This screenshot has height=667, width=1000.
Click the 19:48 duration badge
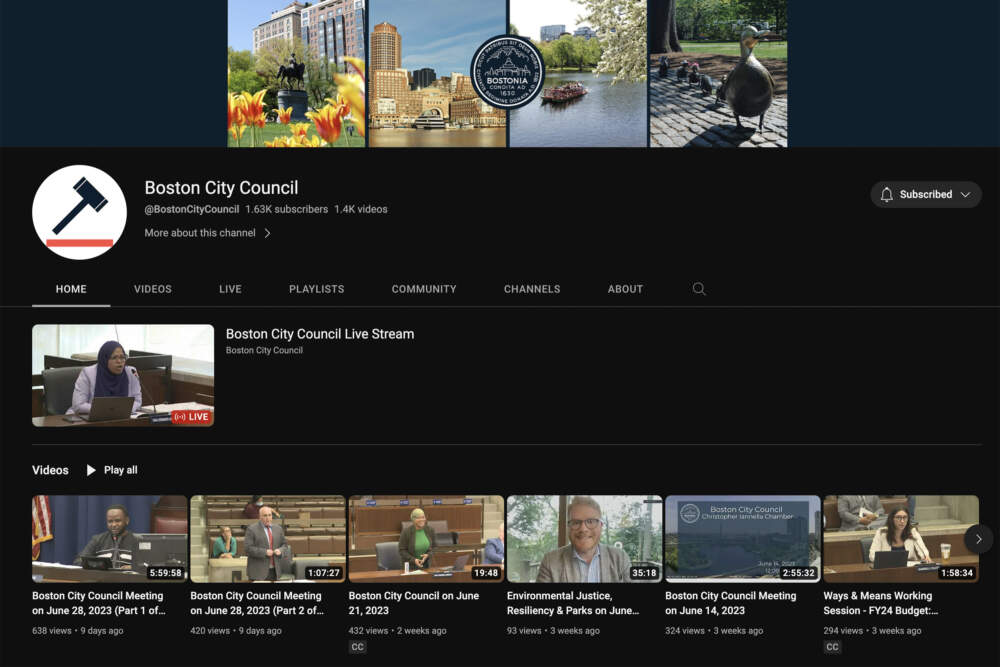click(x=486, y=573)
